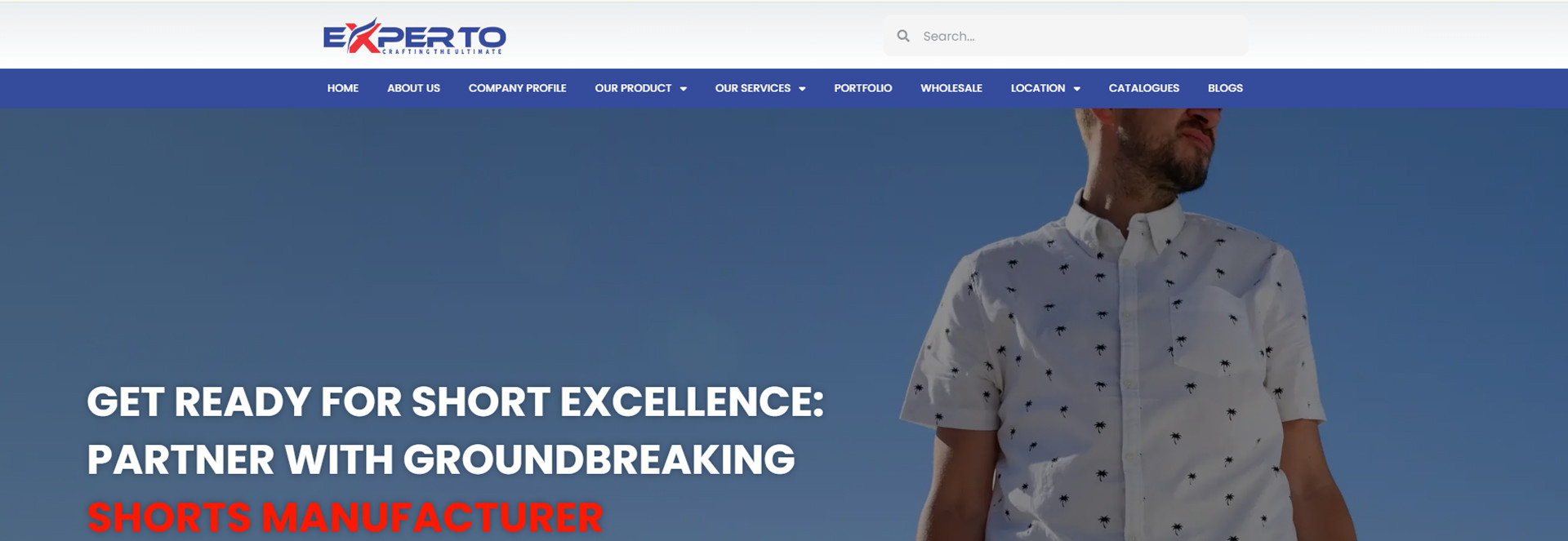This screenshot has height=541, width=1568.
Task: Go to About Us page
Action: pos(413,88)
